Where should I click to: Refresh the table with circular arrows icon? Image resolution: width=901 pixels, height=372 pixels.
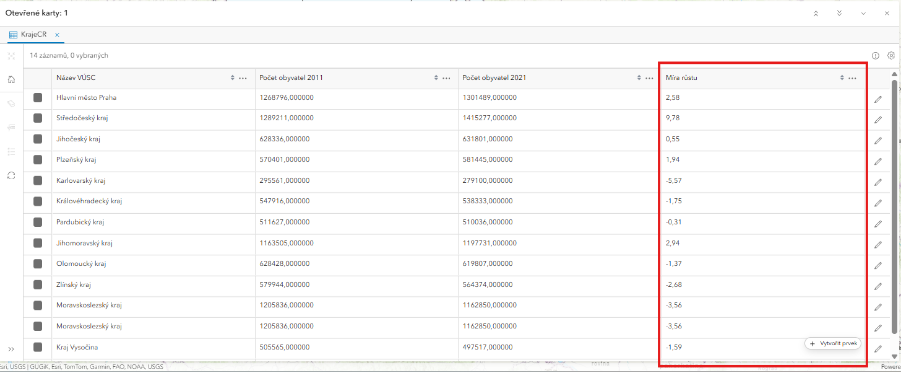11,175
